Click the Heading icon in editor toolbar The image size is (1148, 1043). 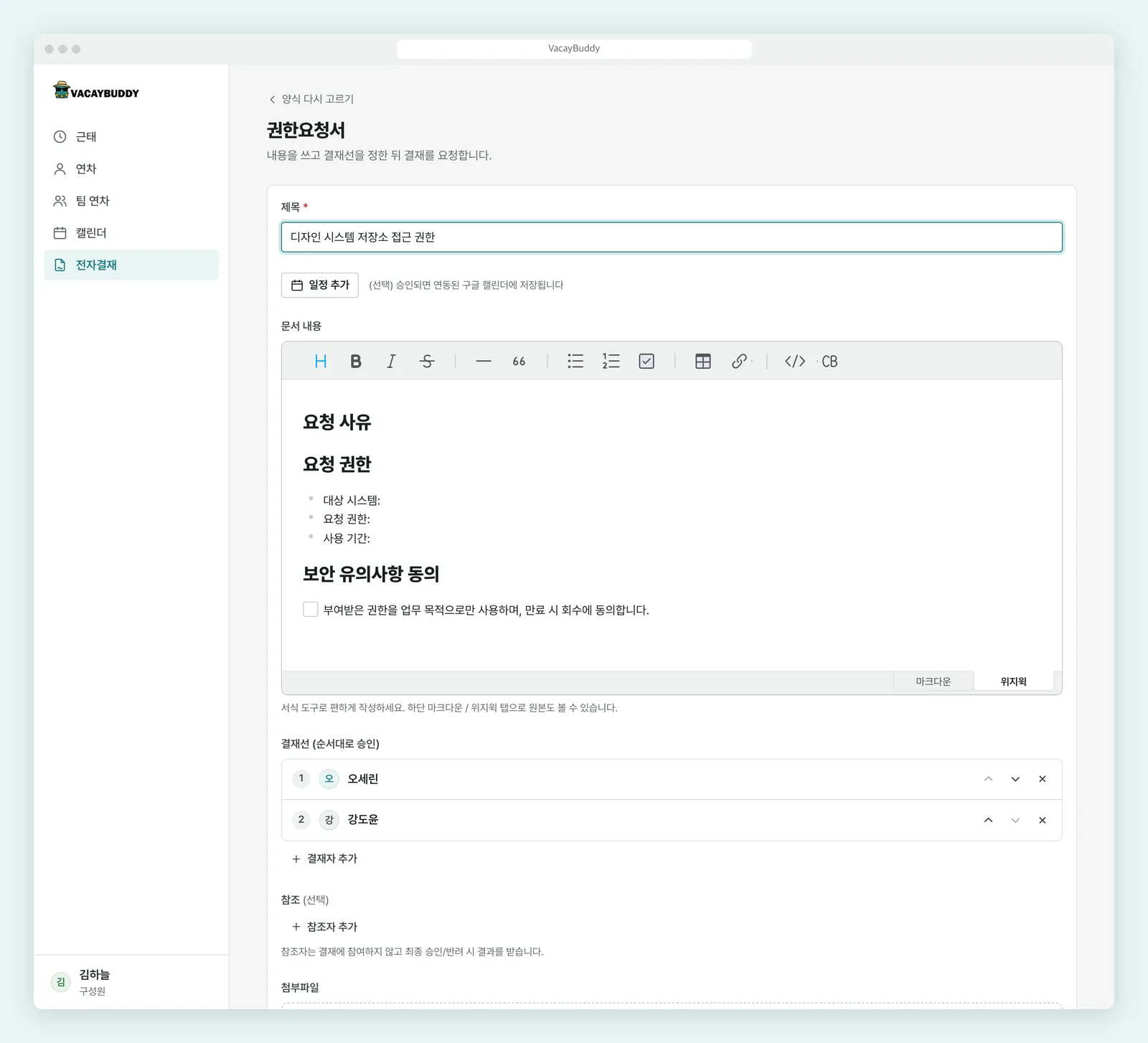(x=321, y=362)
